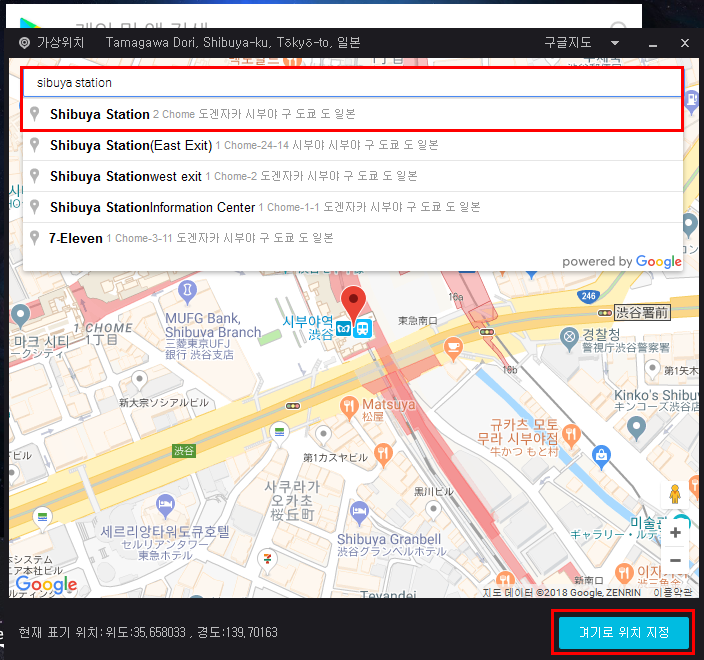Open Street View pegman icon
This screenshot has height=660, width=704.
tap(674, 494)
